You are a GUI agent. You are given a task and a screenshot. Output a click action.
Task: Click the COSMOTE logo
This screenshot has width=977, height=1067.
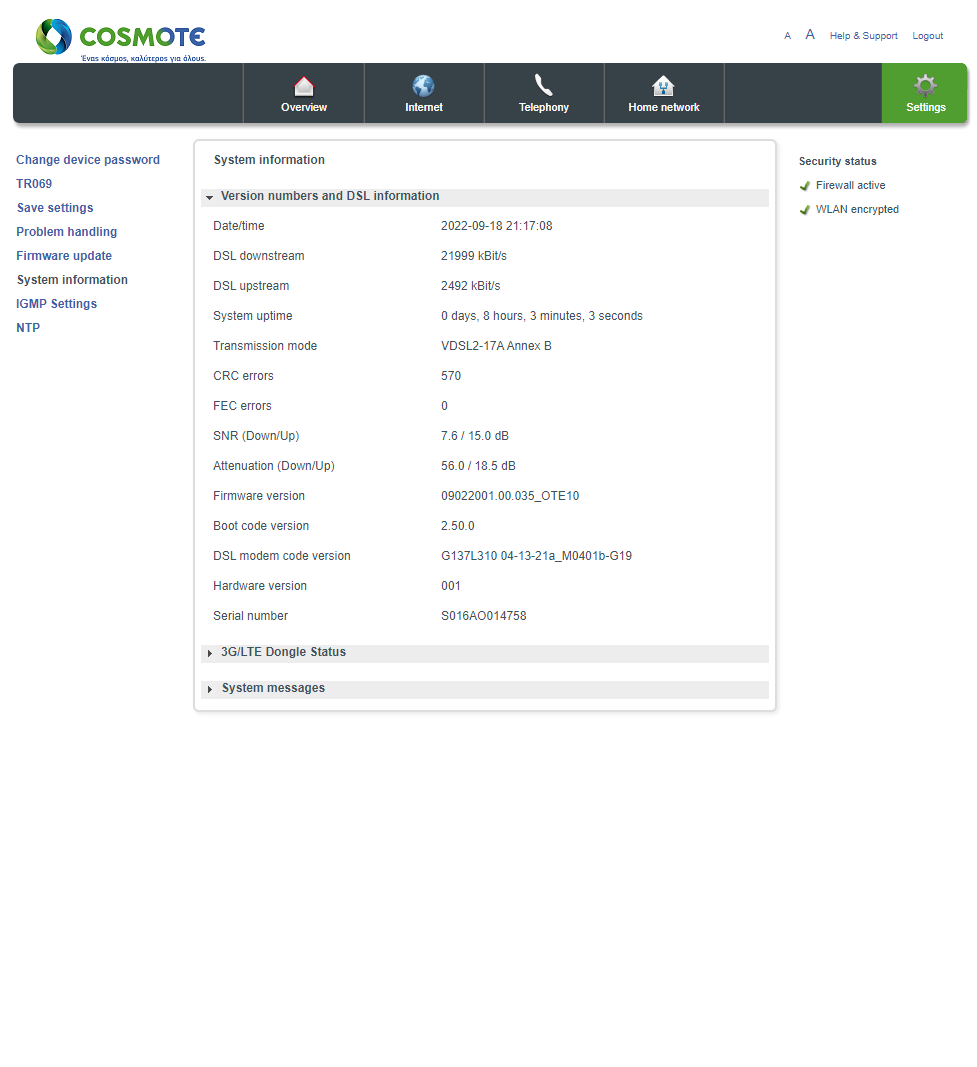[x=121, y=39]
